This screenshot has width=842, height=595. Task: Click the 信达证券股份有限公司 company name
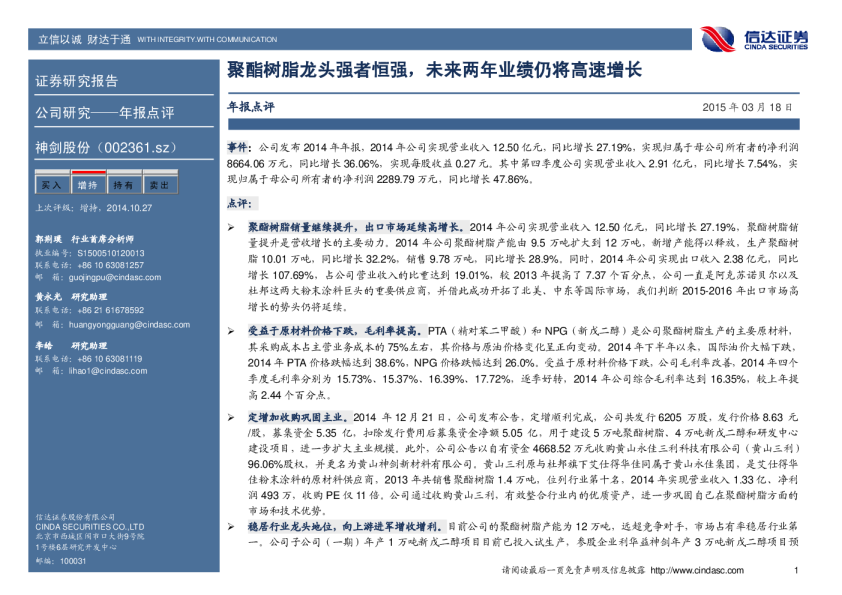coord(75,517)
